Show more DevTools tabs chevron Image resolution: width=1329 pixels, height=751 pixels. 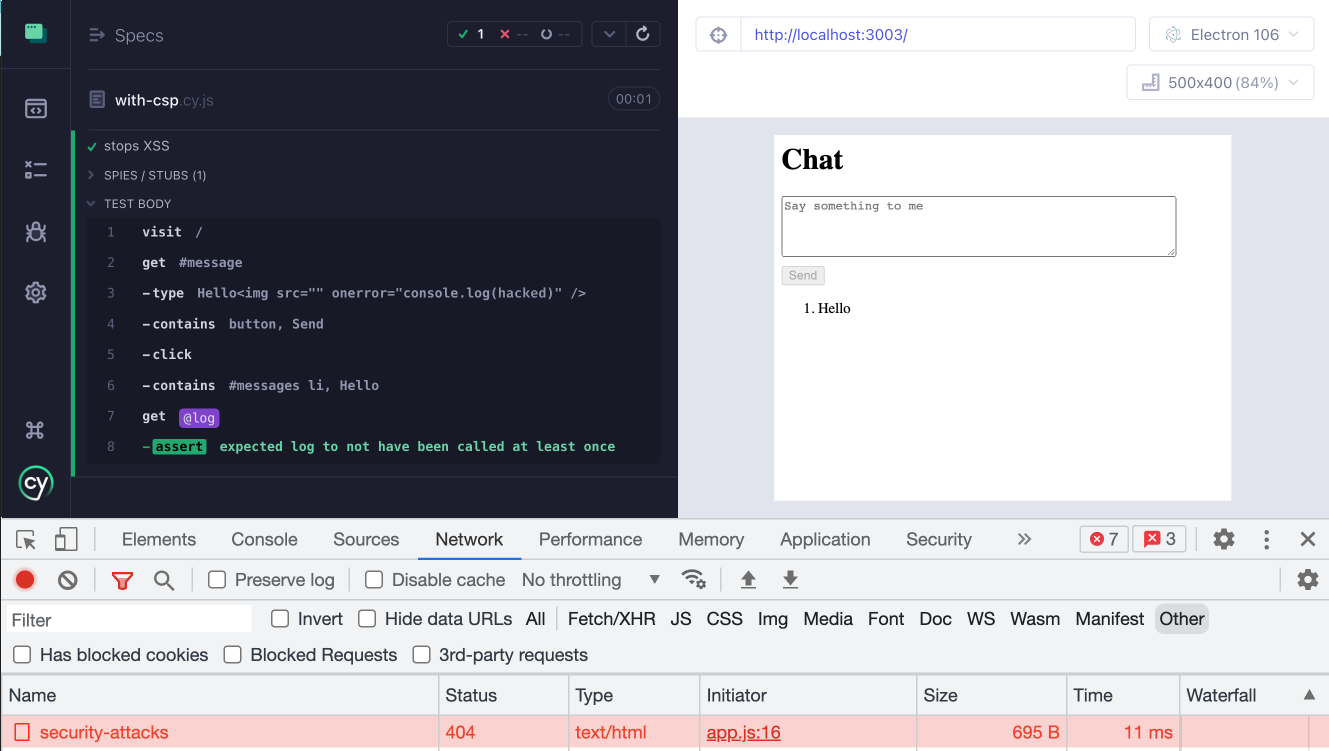(x=1024, y=539)
